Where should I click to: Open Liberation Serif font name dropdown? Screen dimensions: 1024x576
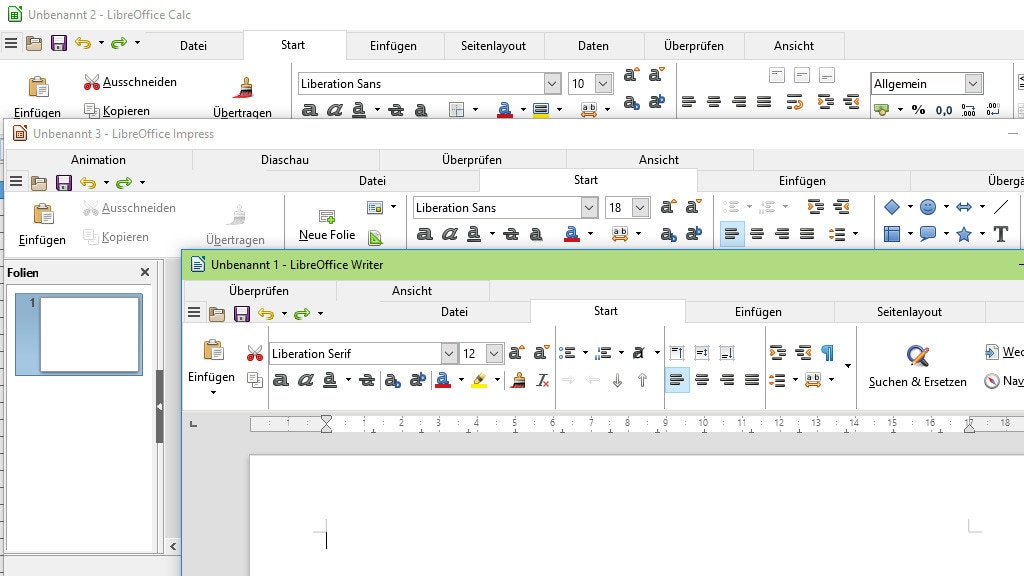pyautogui.click(x=449, y=353)
